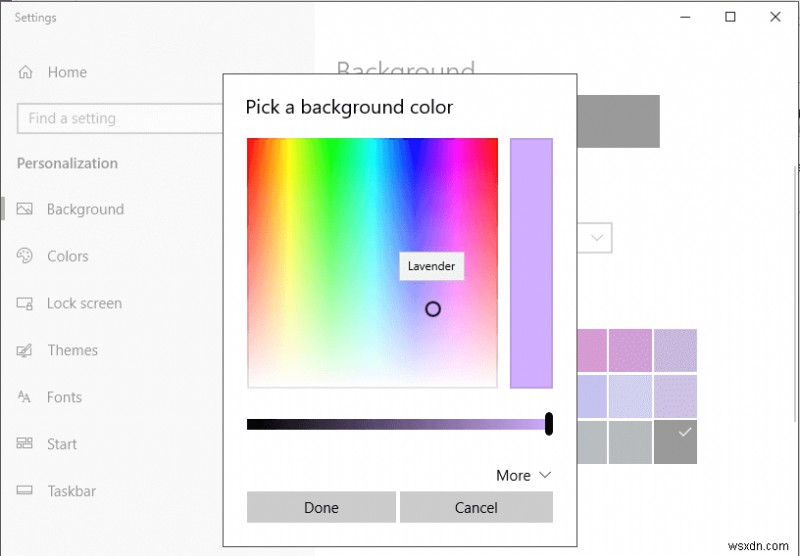The height and width of the screenshot is (556, 800).
Task: Click the Home icon in sidebar
Action: [x=26, y=72]
